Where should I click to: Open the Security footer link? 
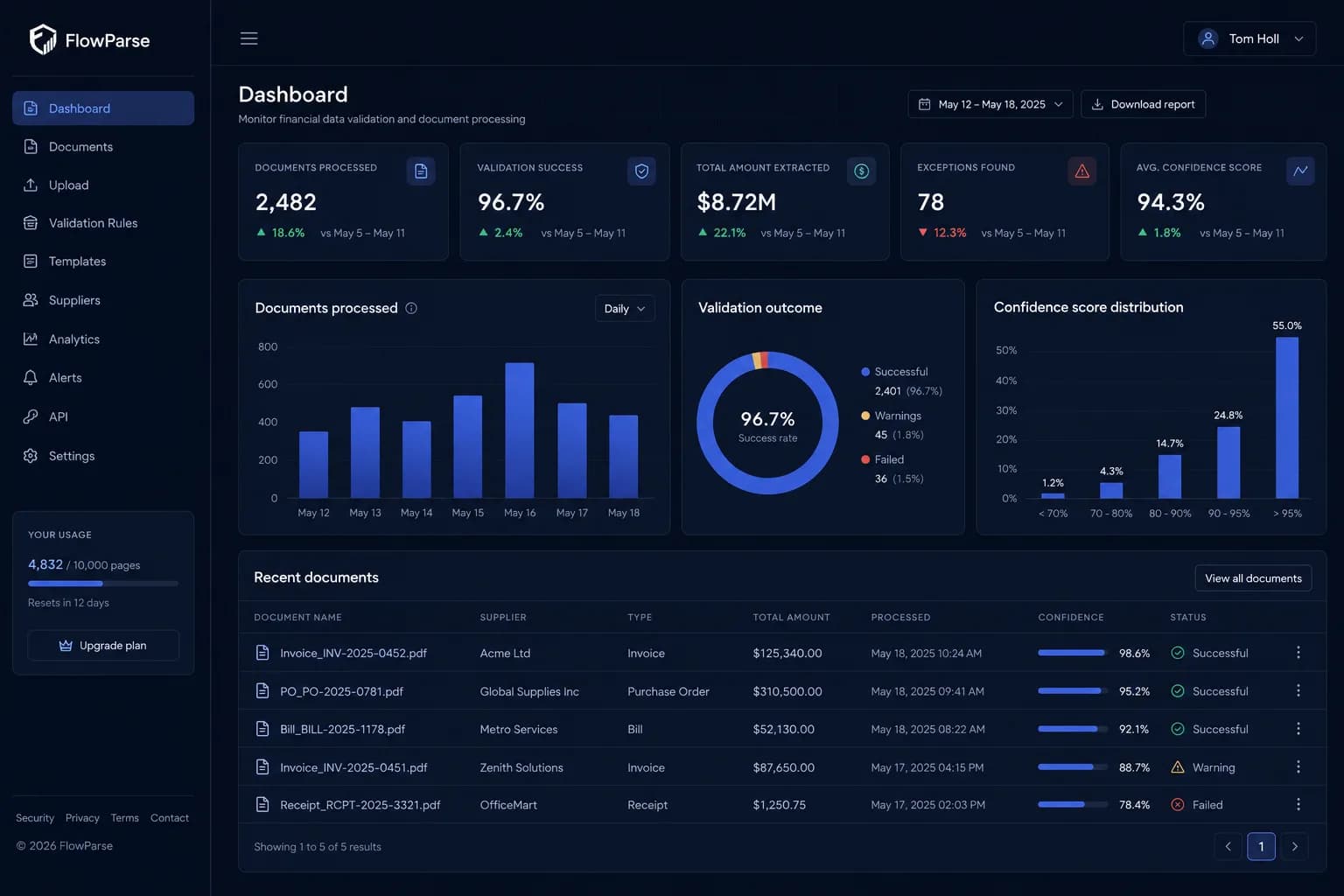35,818
